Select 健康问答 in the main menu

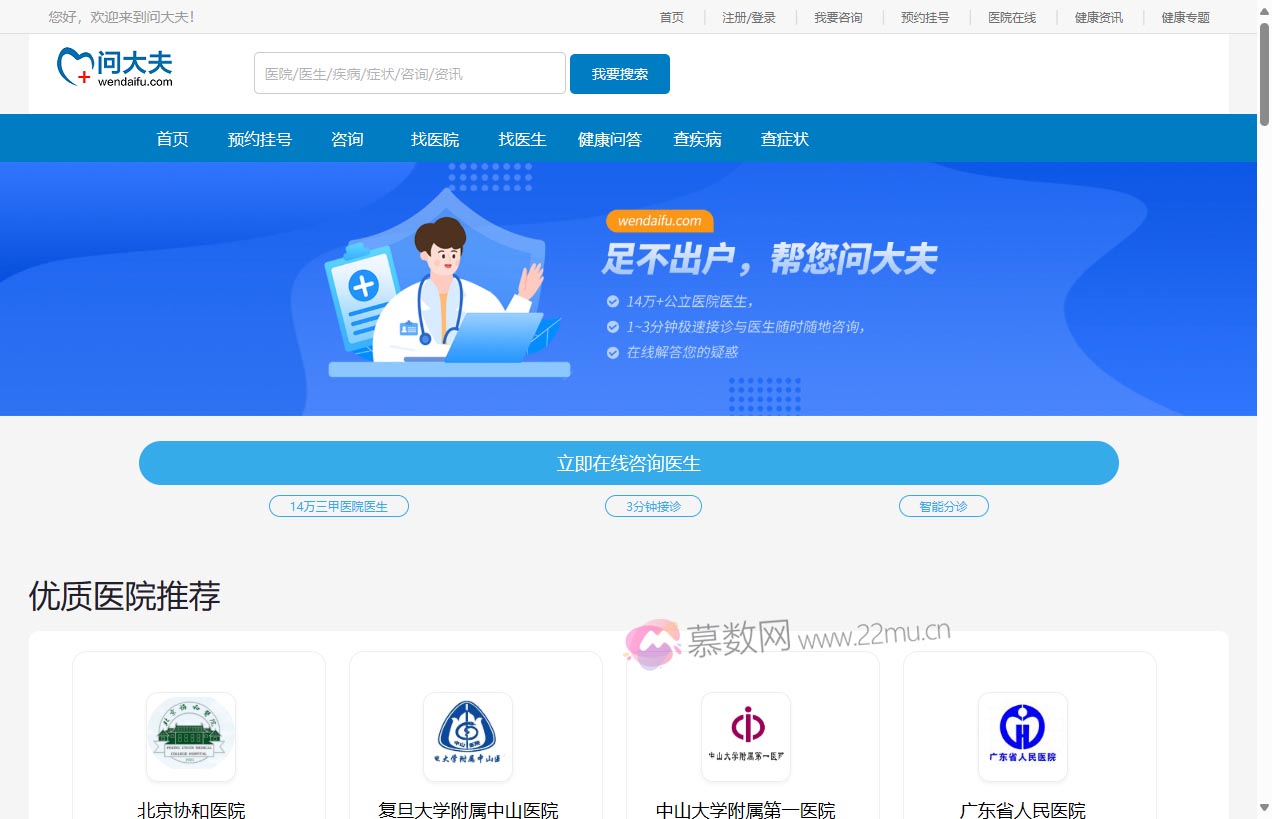tap(610, 139)
